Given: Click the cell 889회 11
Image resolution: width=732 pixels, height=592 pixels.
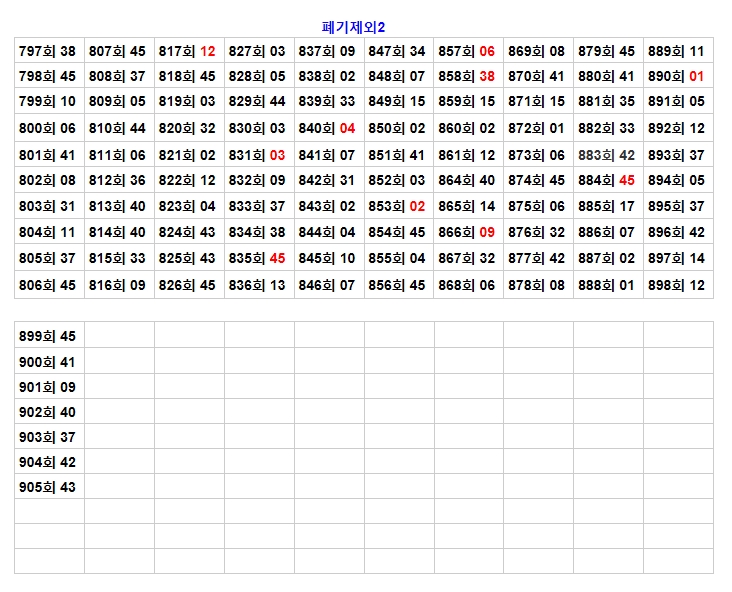Looking at the screenshot, I should [677, 51].
